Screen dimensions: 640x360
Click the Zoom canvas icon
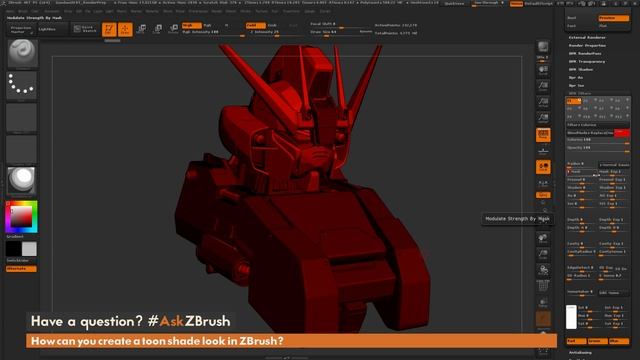pyautogui.click(x=543, y=86)
